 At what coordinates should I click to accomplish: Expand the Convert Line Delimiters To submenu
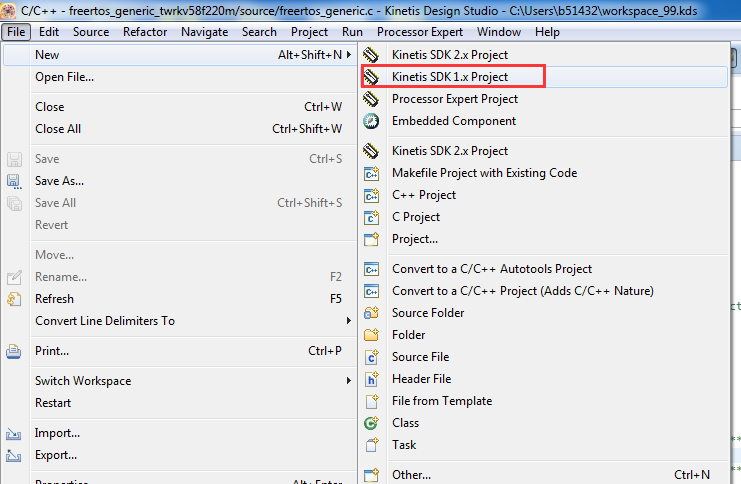[x=349, y=321]
